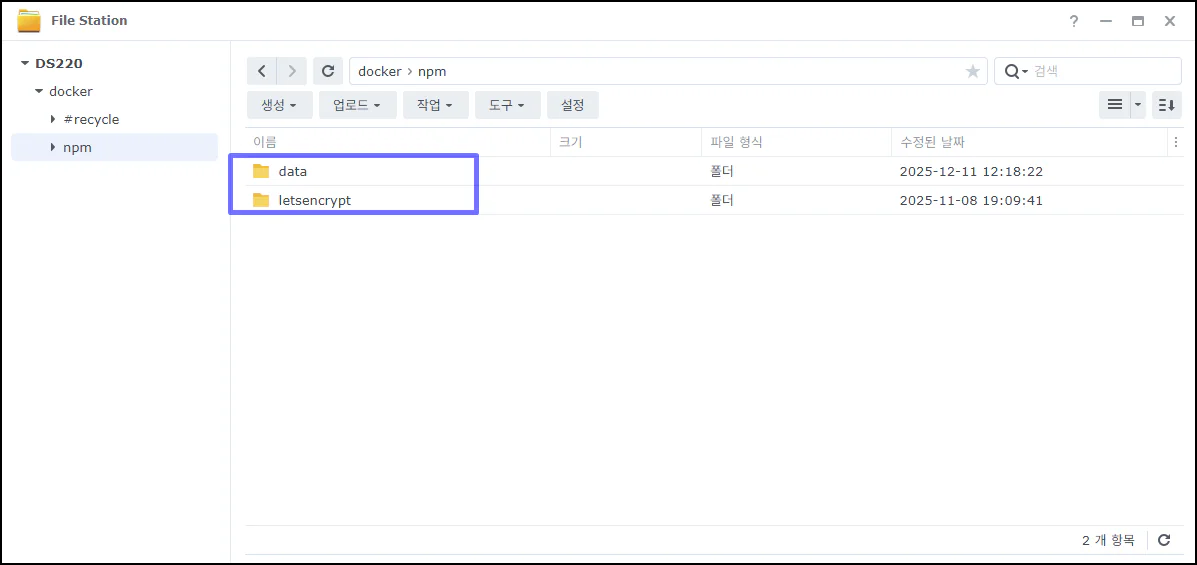Open the 업로드 (Upload) menu
1197x565 pixels.
click(x=357, y=105)
